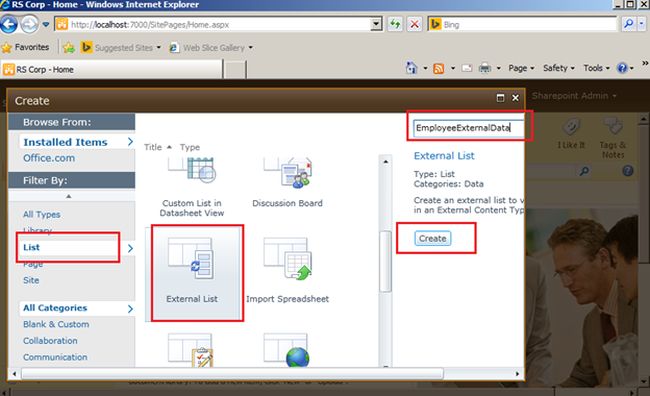Click the browser Back arrow button
650x396 pixels.
9,24
